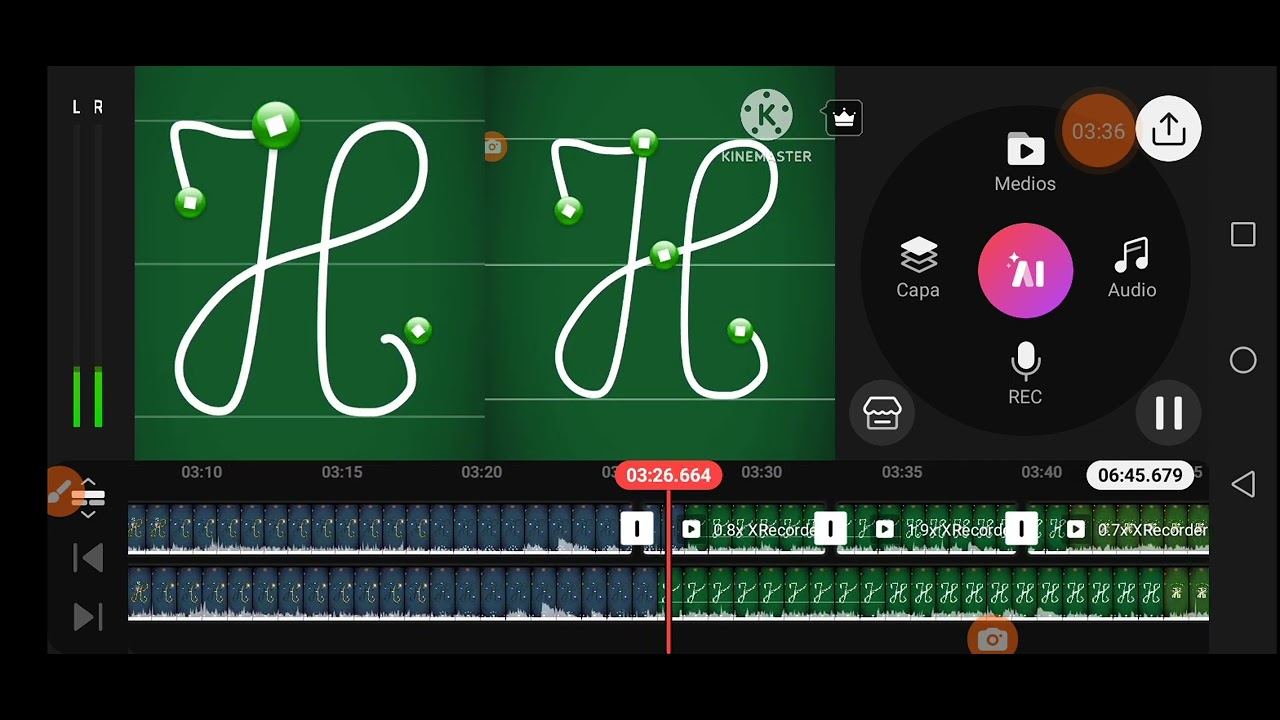The height and width of the screenshot is (720, 1280).
Task: Open transition before 0.9x XRecorder clip
Action: [x=830, y=528]
